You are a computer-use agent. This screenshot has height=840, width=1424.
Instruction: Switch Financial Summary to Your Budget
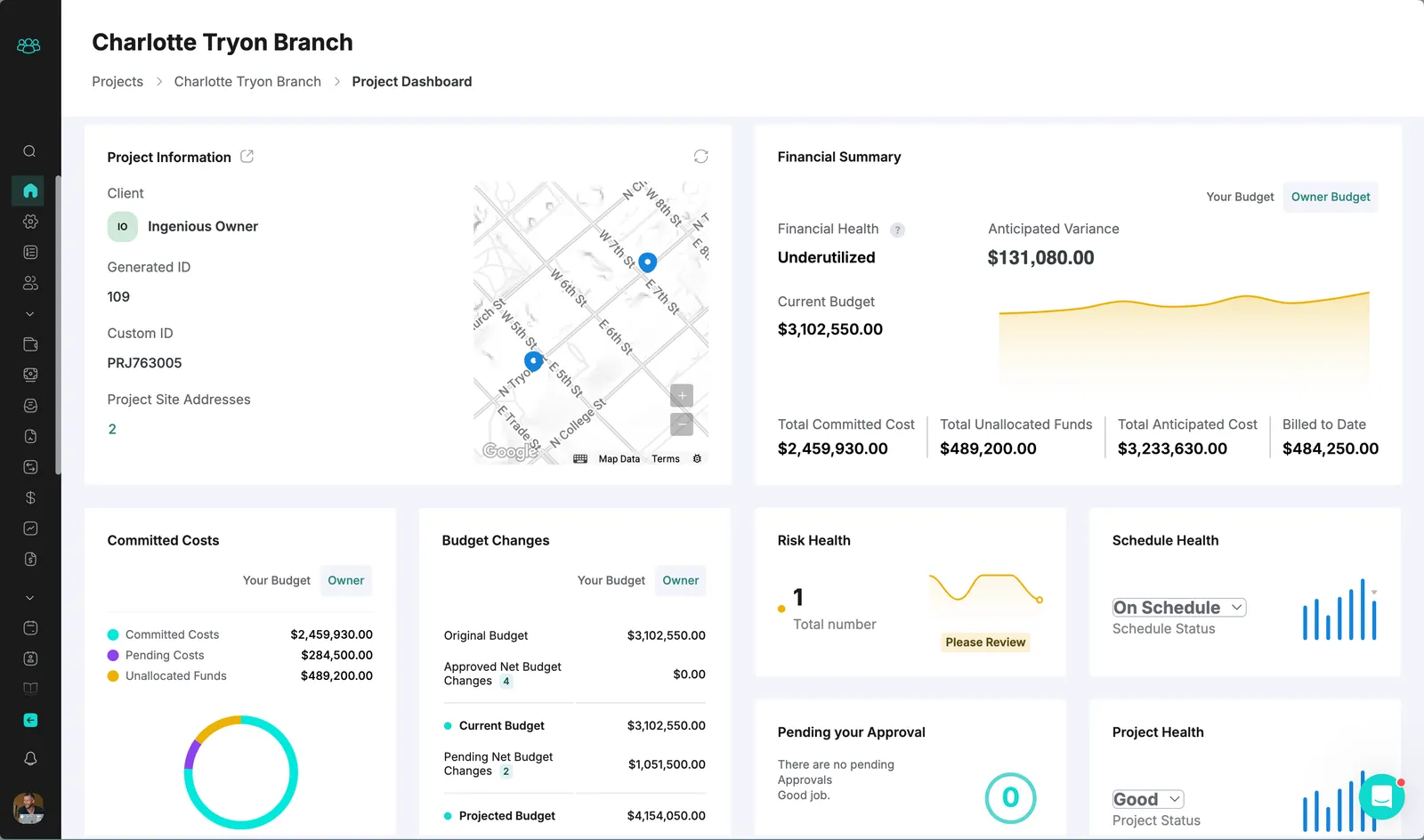pos(1240,197)
